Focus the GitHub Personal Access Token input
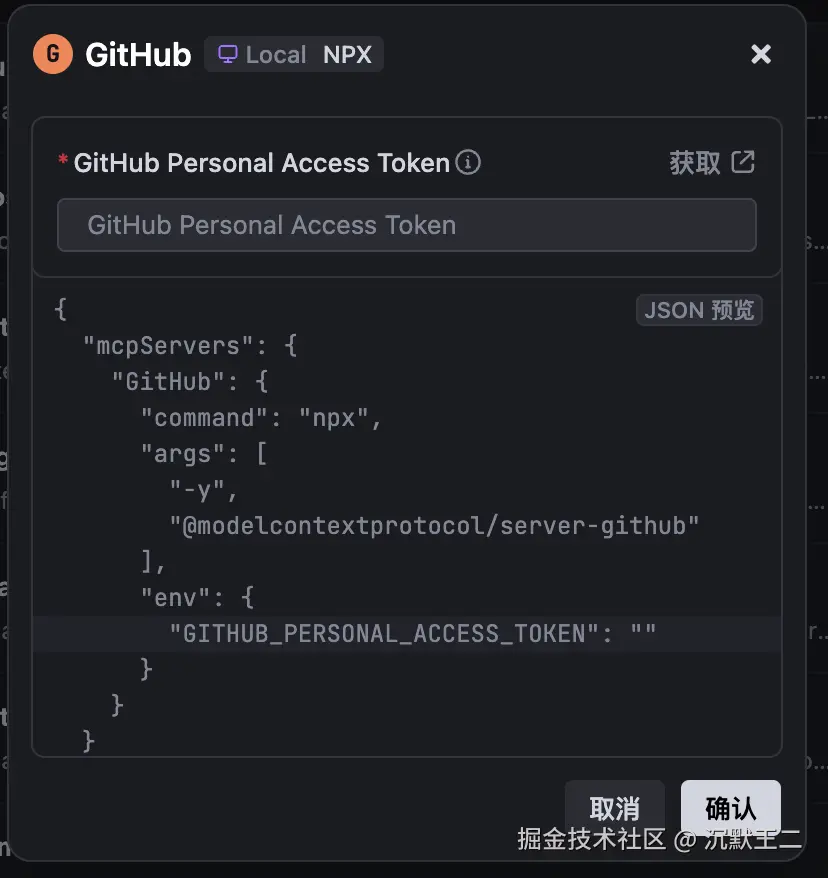 coord(406,225)
